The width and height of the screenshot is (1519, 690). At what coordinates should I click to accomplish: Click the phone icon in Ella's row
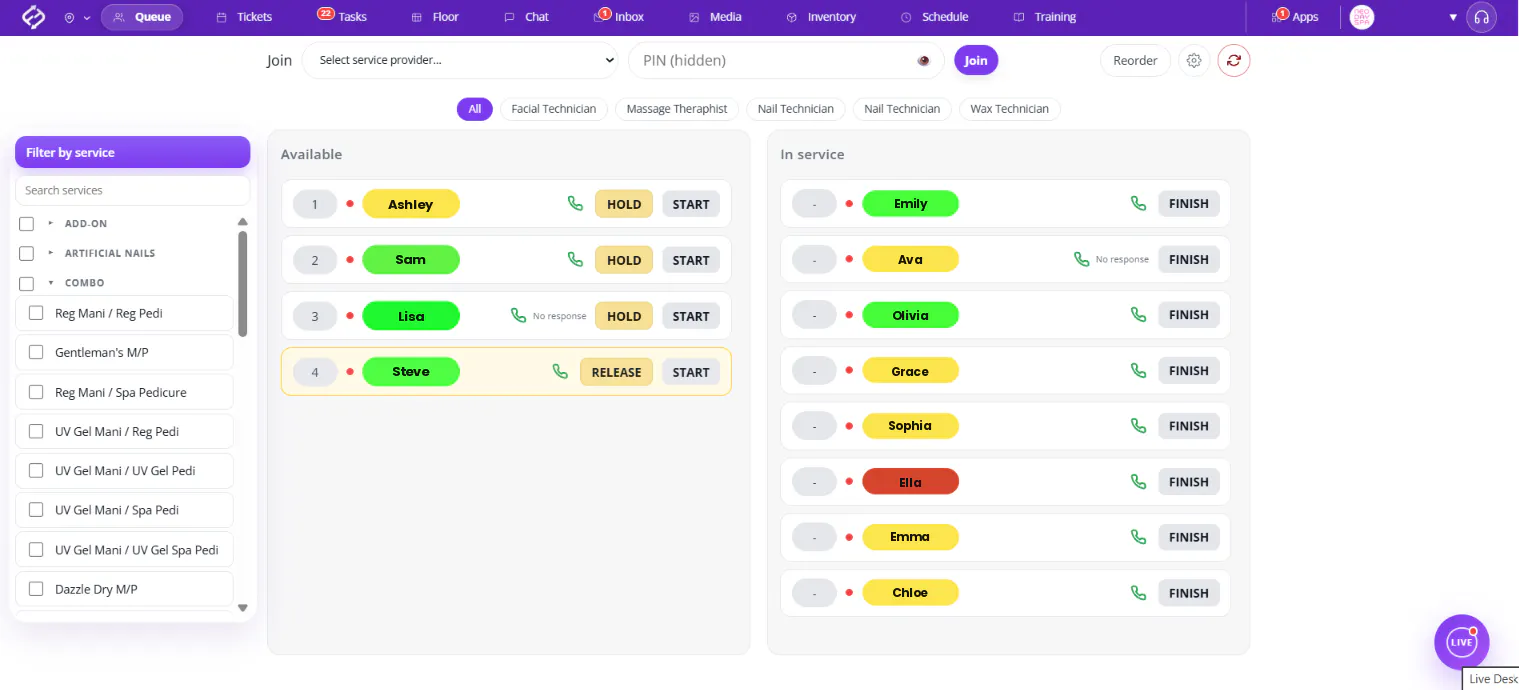coord(1138,482)
